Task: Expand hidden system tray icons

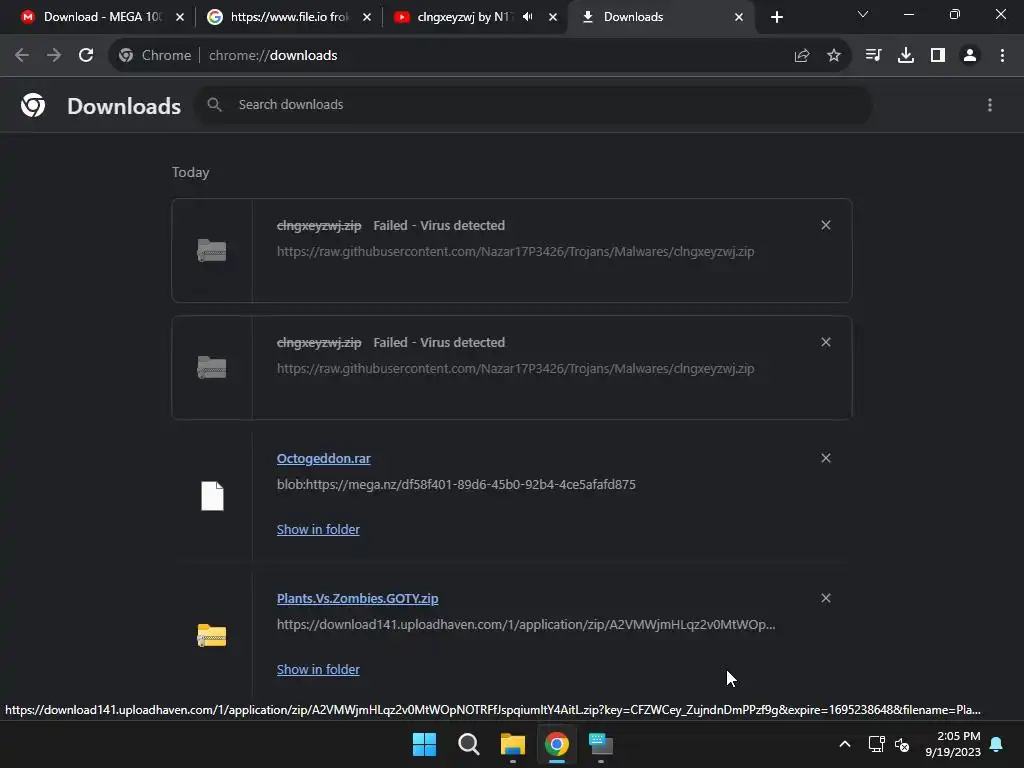Action: (x=844, y=744)
